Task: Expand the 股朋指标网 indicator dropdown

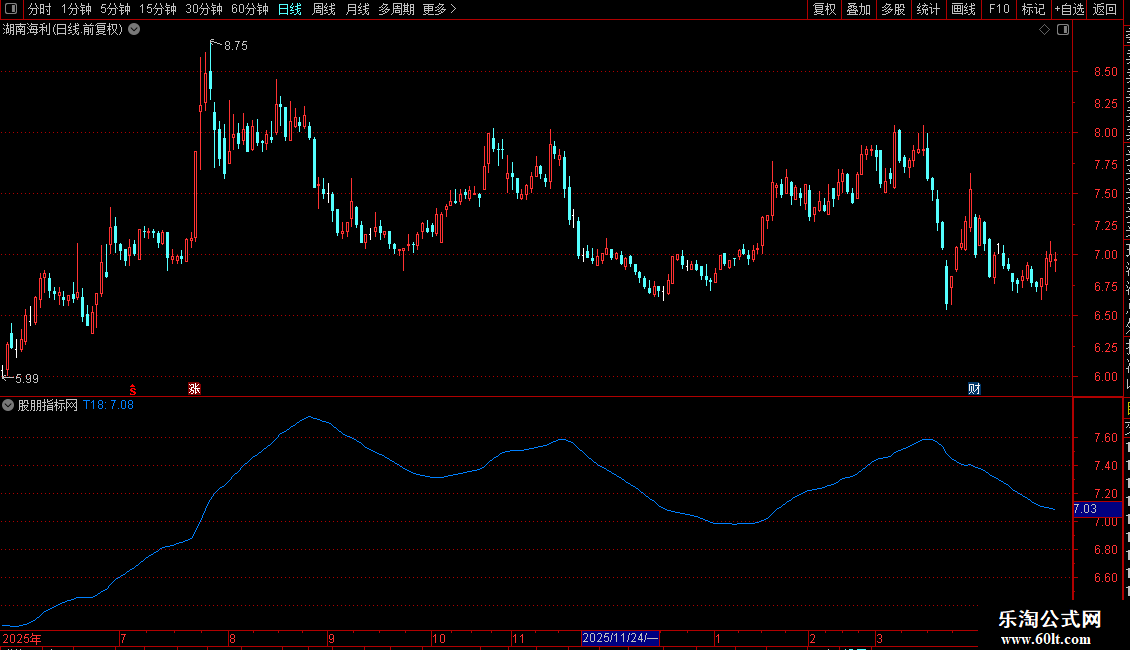Action: coord(8,406)
